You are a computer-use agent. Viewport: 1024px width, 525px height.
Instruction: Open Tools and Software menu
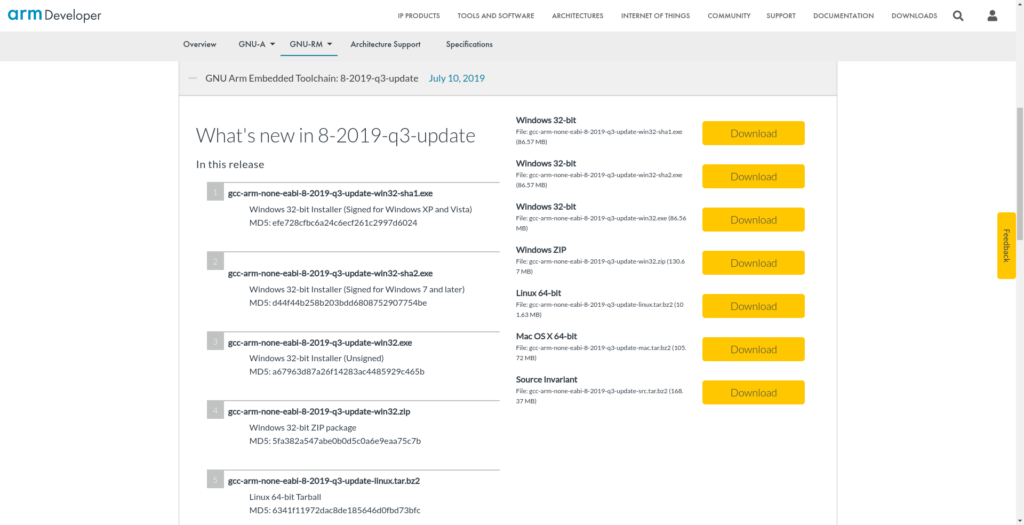(x=496, y=16)
